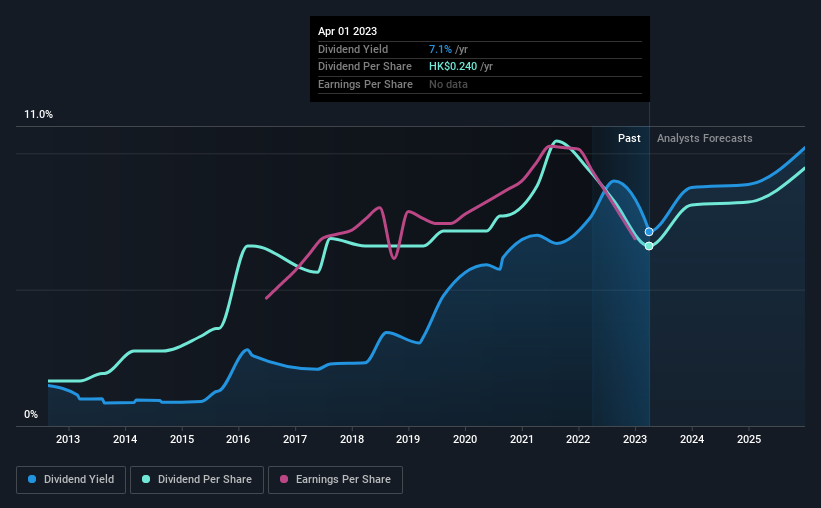Screen dimensions: 821x508
Task: Click the 2022 x-axis label
Action: point(578,439)
